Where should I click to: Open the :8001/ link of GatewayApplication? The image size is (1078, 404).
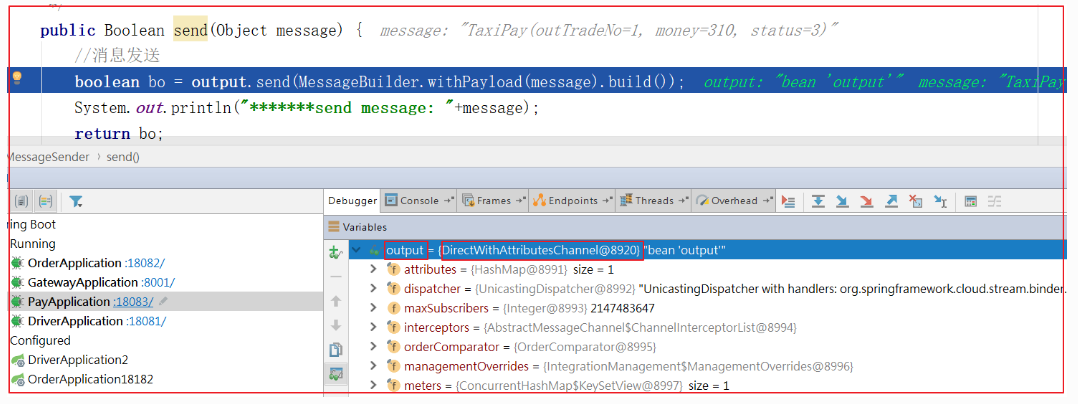click(x=157, y=282)
